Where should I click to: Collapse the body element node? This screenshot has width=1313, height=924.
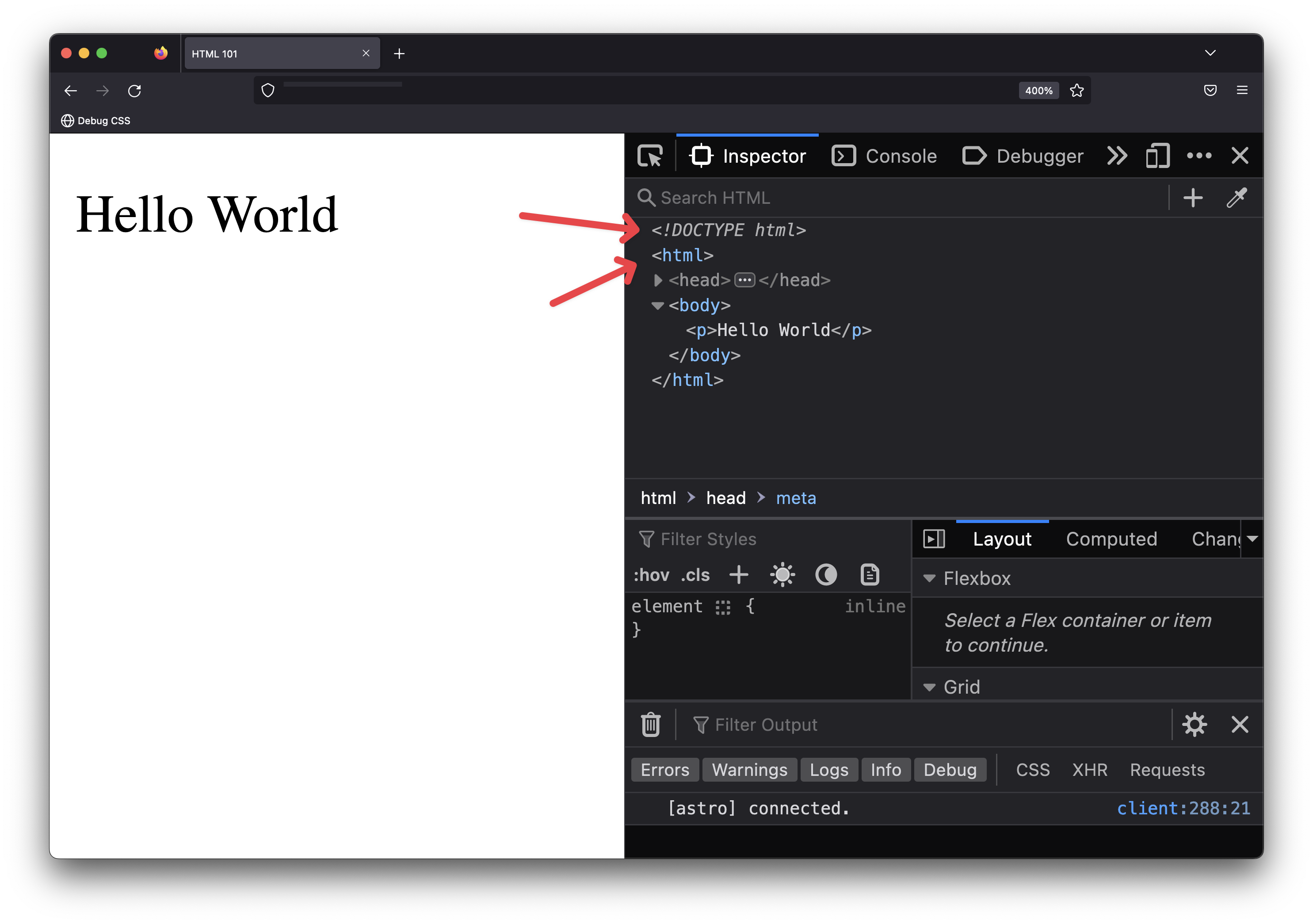[x=657, y=305]
